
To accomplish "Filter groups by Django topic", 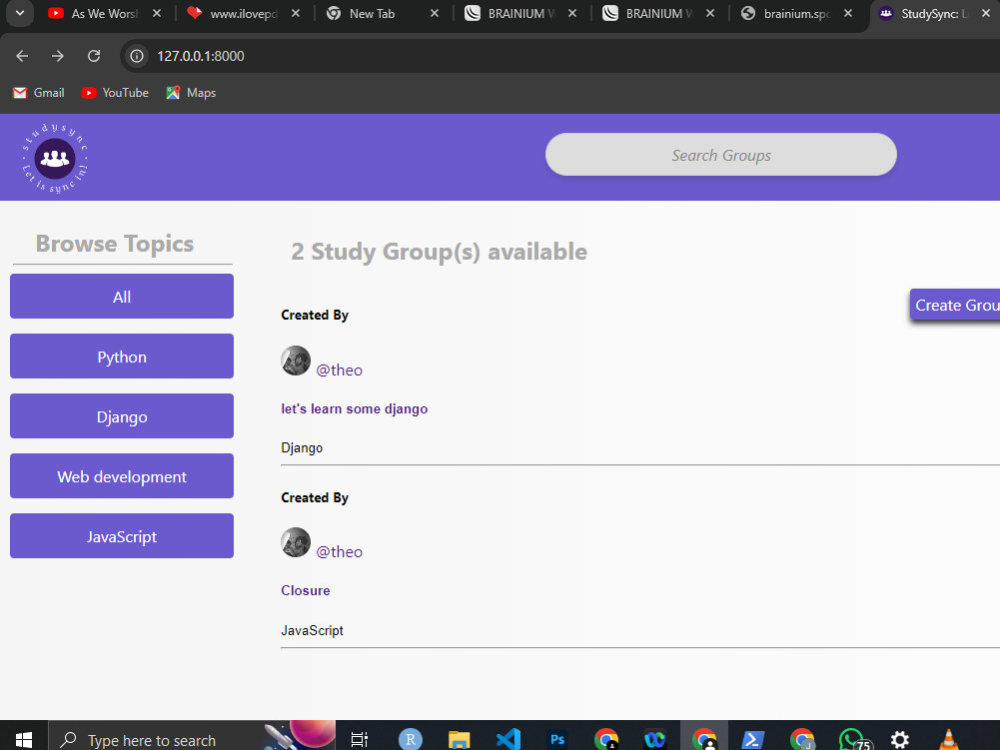I will tap(122, 416).
